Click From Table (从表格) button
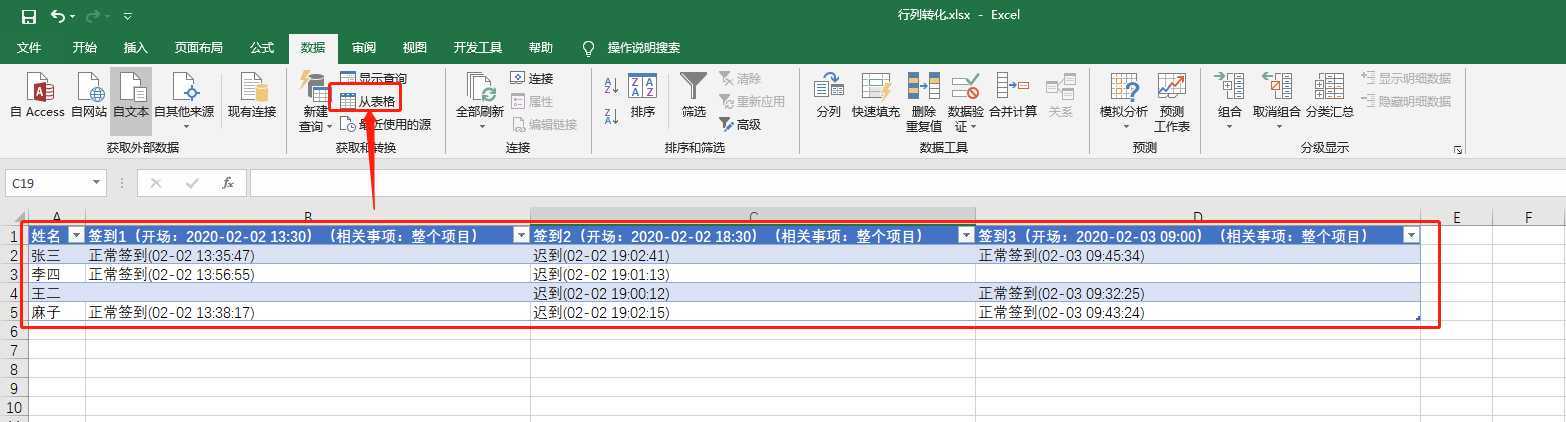The width and height of the screenshot is (1566, 422). [x=368, y=101]
